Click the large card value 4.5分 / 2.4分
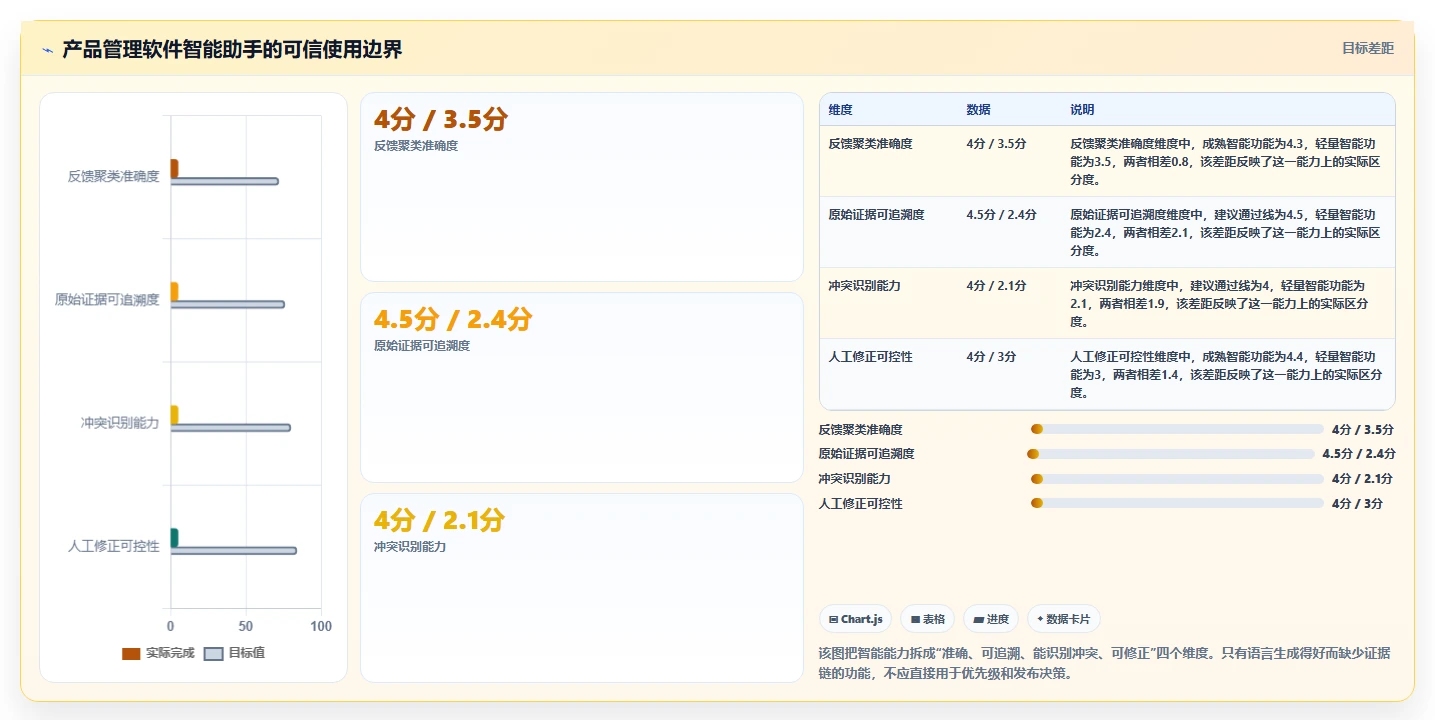Screen dimensions: 1435x720 (x=453, y=320)
